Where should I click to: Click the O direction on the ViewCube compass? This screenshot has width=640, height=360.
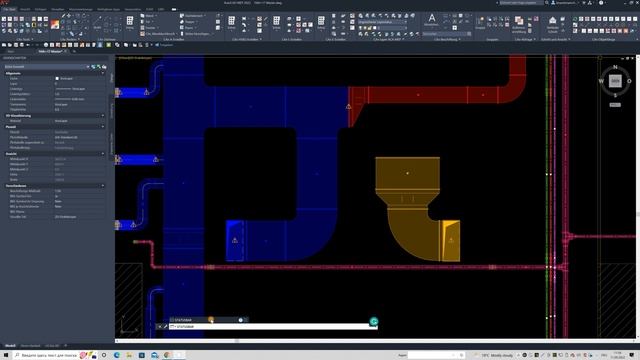tap(629, 81)
